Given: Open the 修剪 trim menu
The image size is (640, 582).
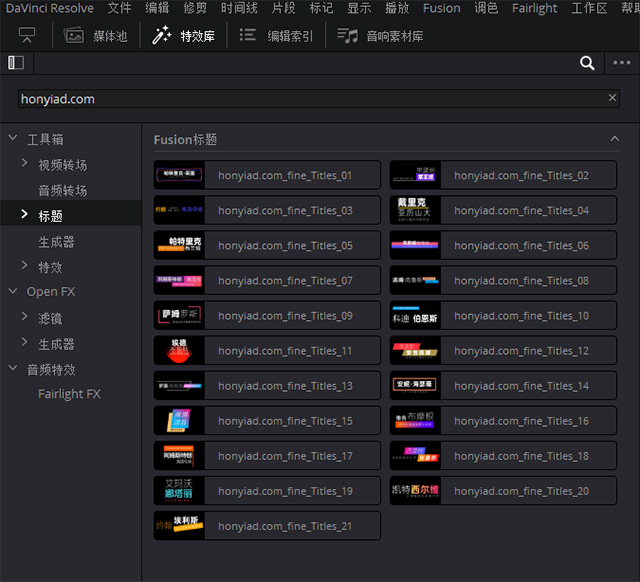Looking at the screenshot, I should click(195, 8).
